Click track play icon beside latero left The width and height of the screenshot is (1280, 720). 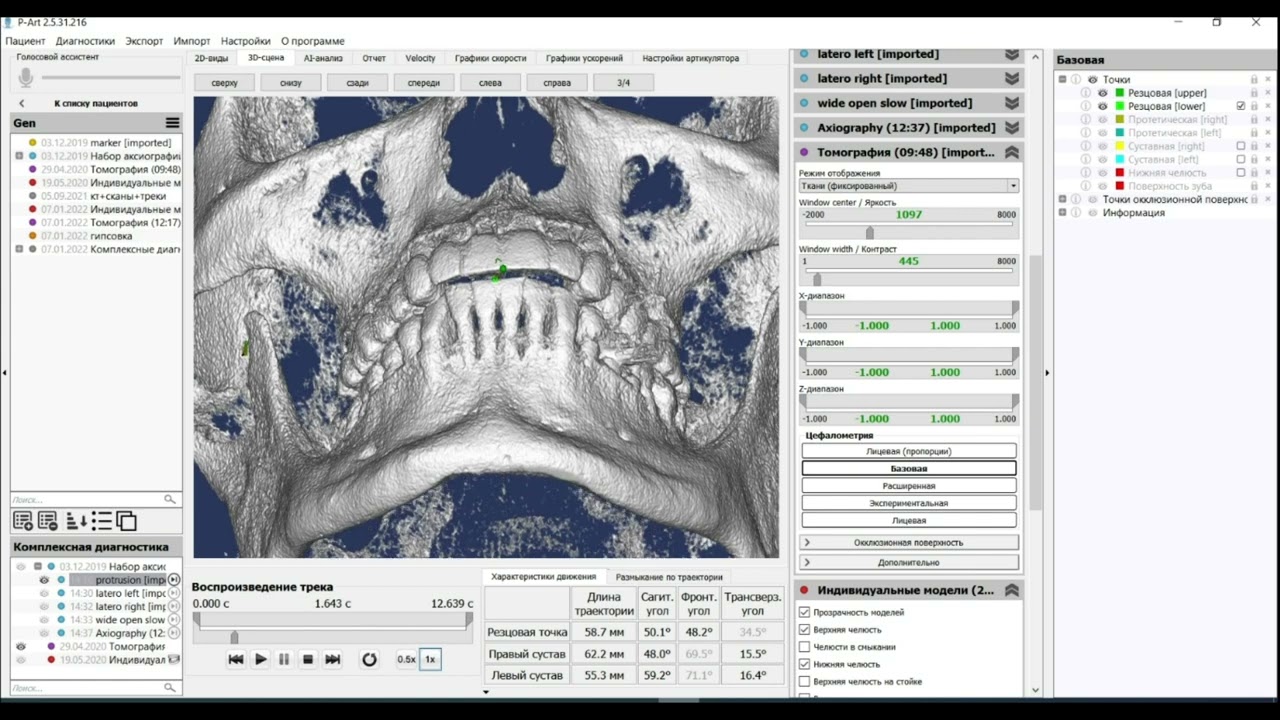[x=173, y=593]
